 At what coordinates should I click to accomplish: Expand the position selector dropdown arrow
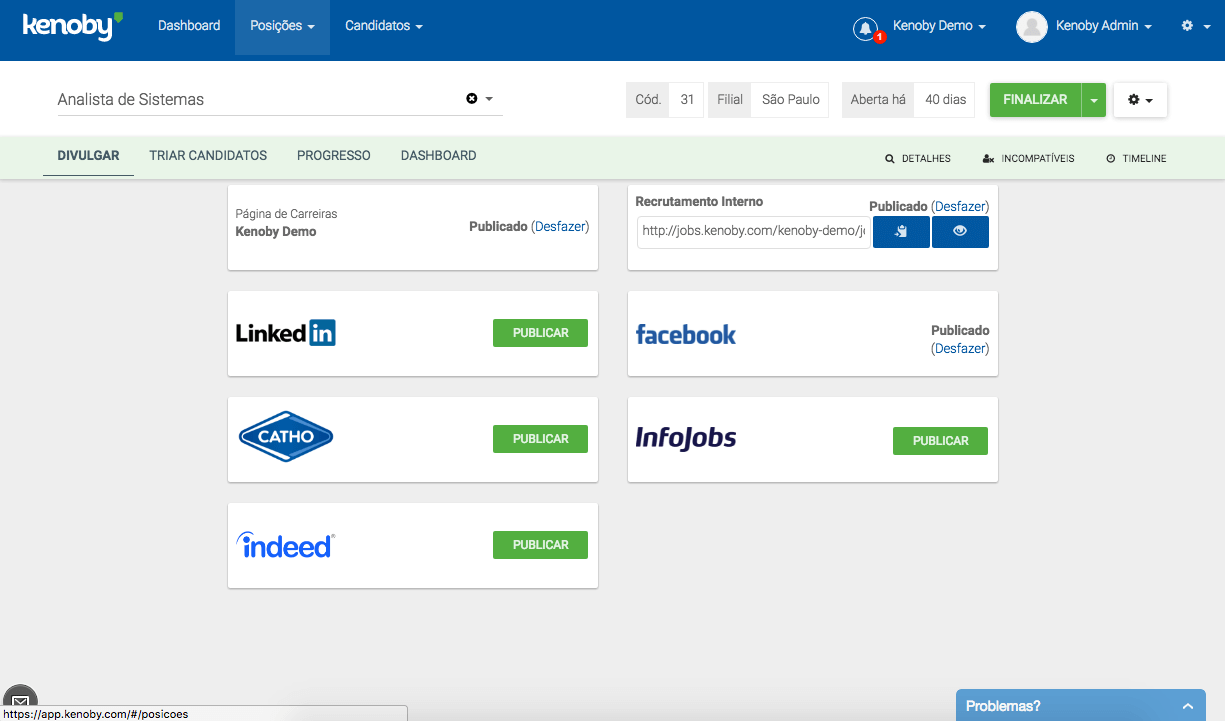coord(490,99)
